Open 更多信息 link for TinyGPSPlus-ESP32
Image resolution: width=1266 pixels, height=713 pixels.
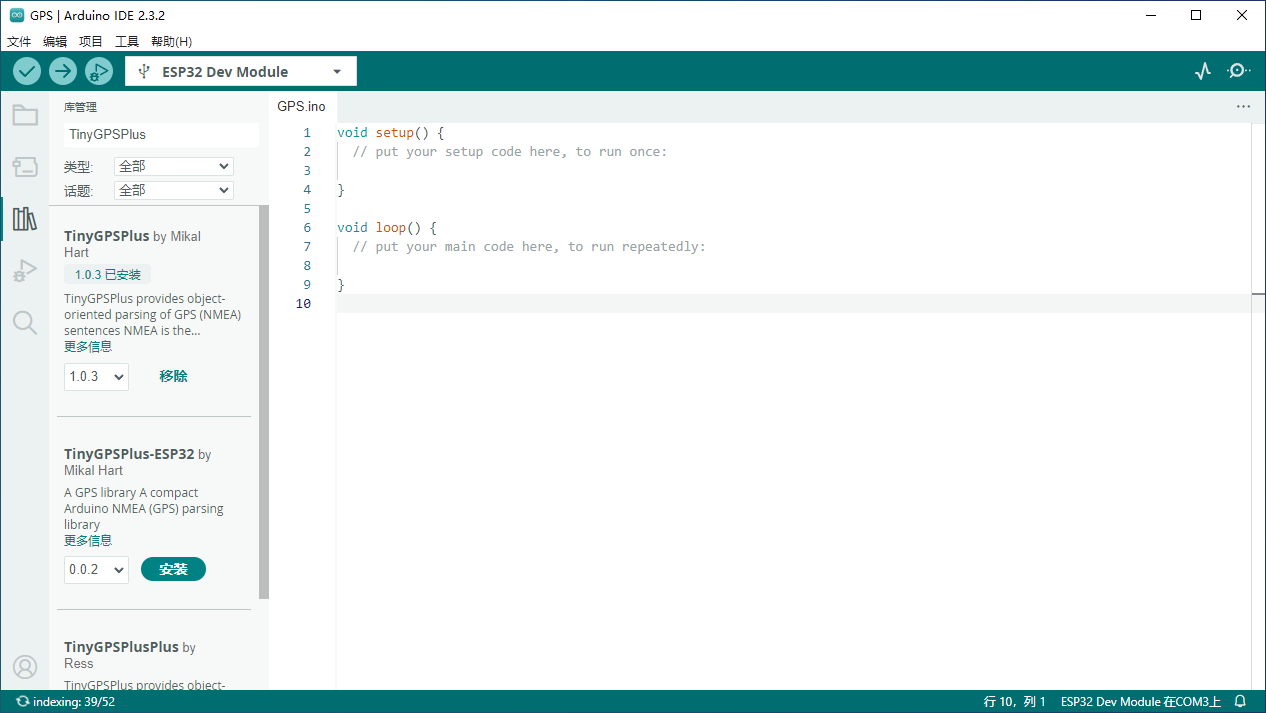[x=88, y=541]
